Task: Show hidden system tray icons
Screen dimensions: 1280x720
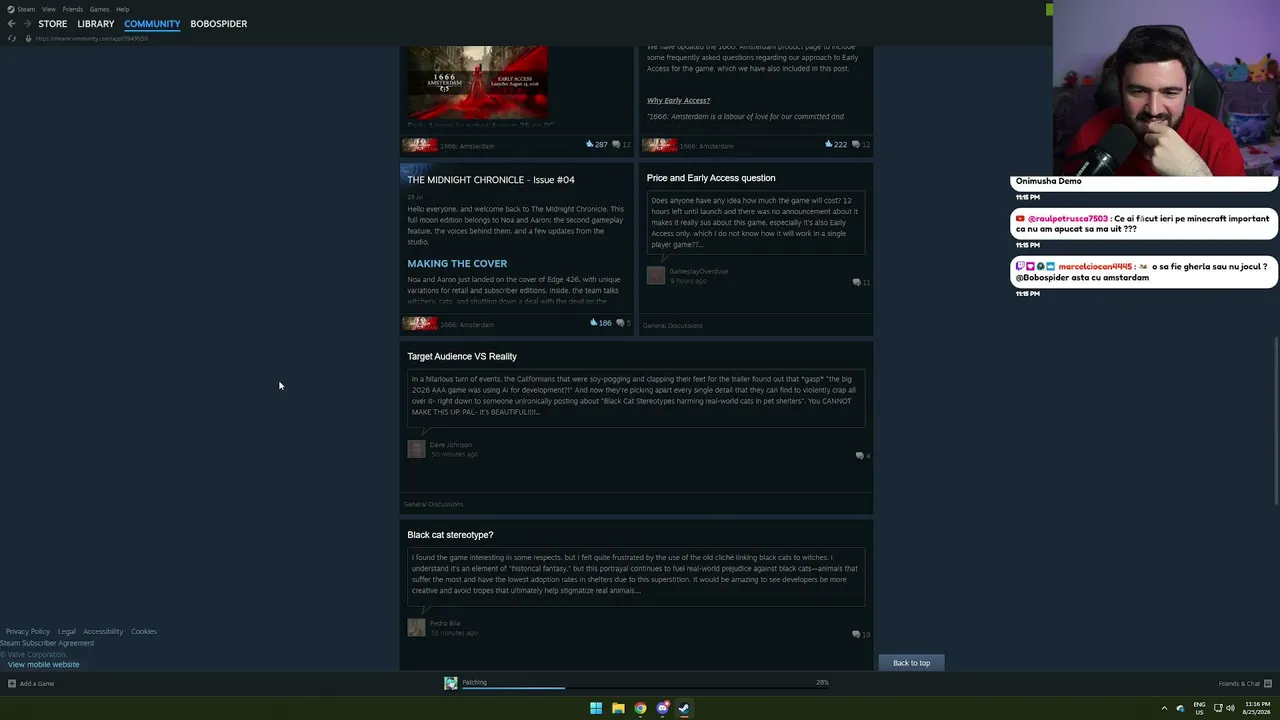Action: point(1164,708)
